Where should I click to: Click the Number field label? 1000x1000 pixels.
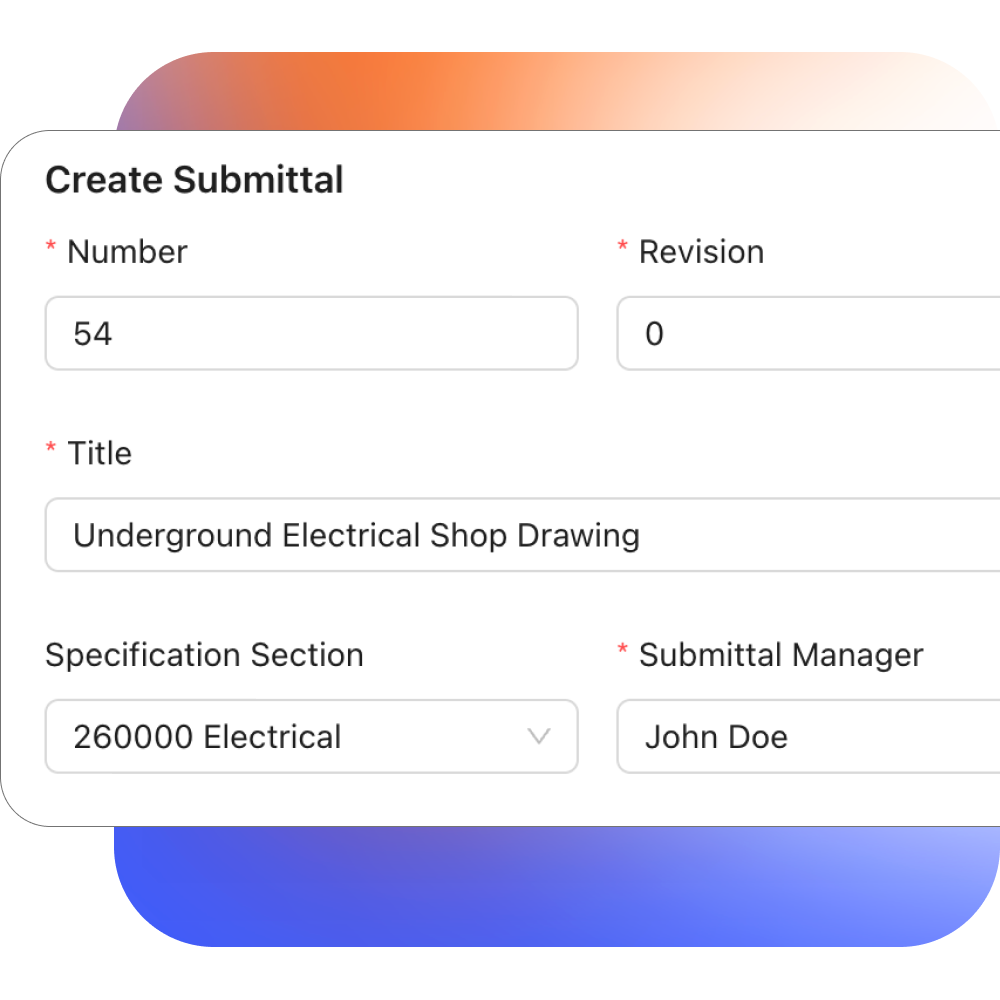point(127,252)
